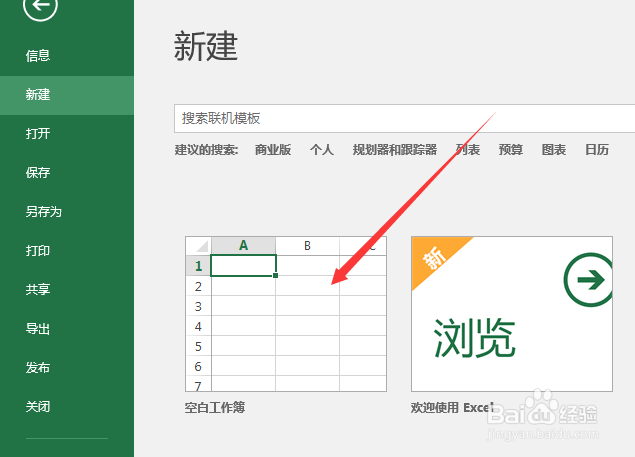The height and width of the screenshot is (457, 635).
Task: Open the 打印 sidebar item
Action: tap(38, 251)
